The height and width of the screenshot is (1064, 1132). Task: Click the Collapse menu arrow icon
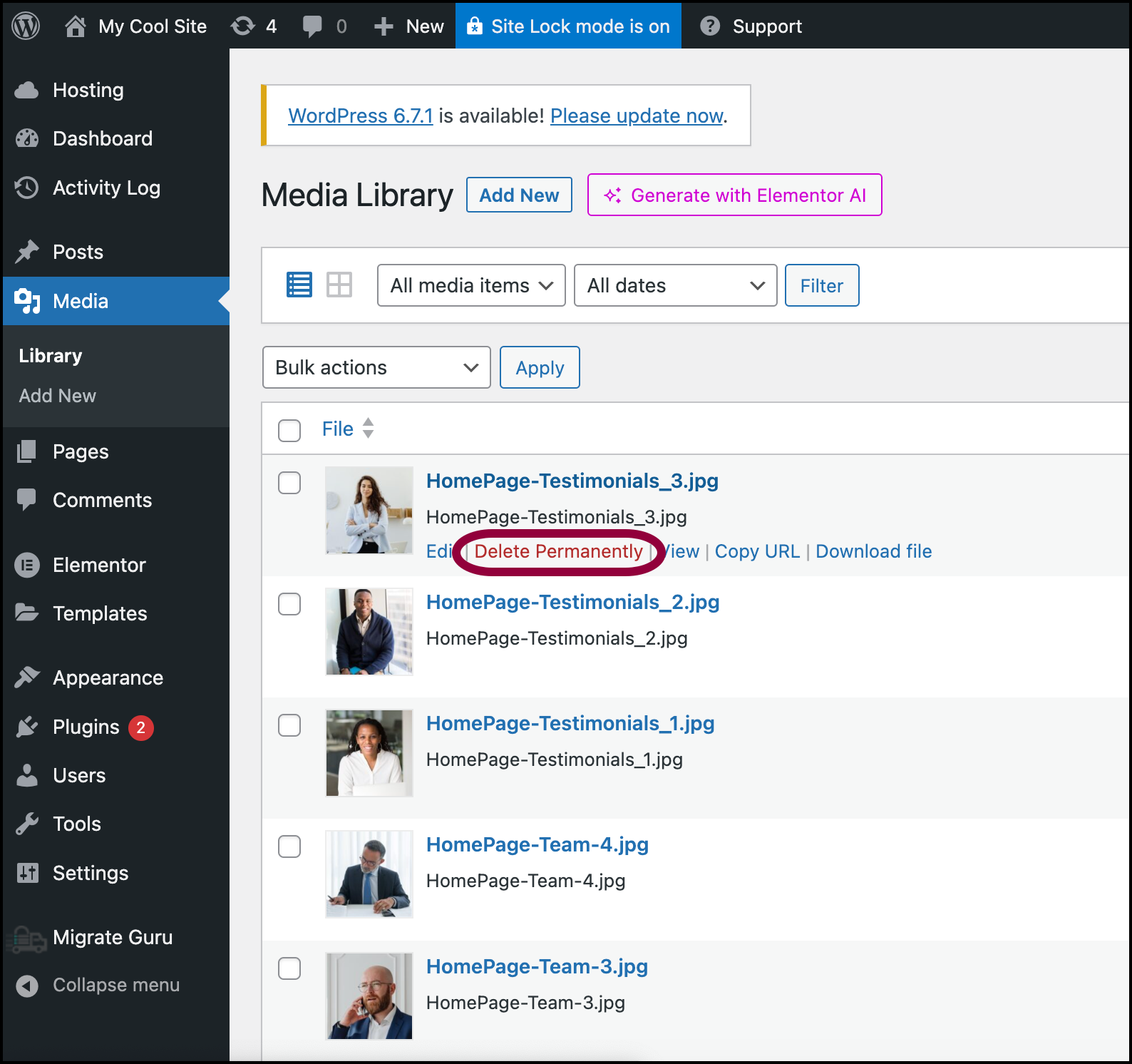coord(27,986)
